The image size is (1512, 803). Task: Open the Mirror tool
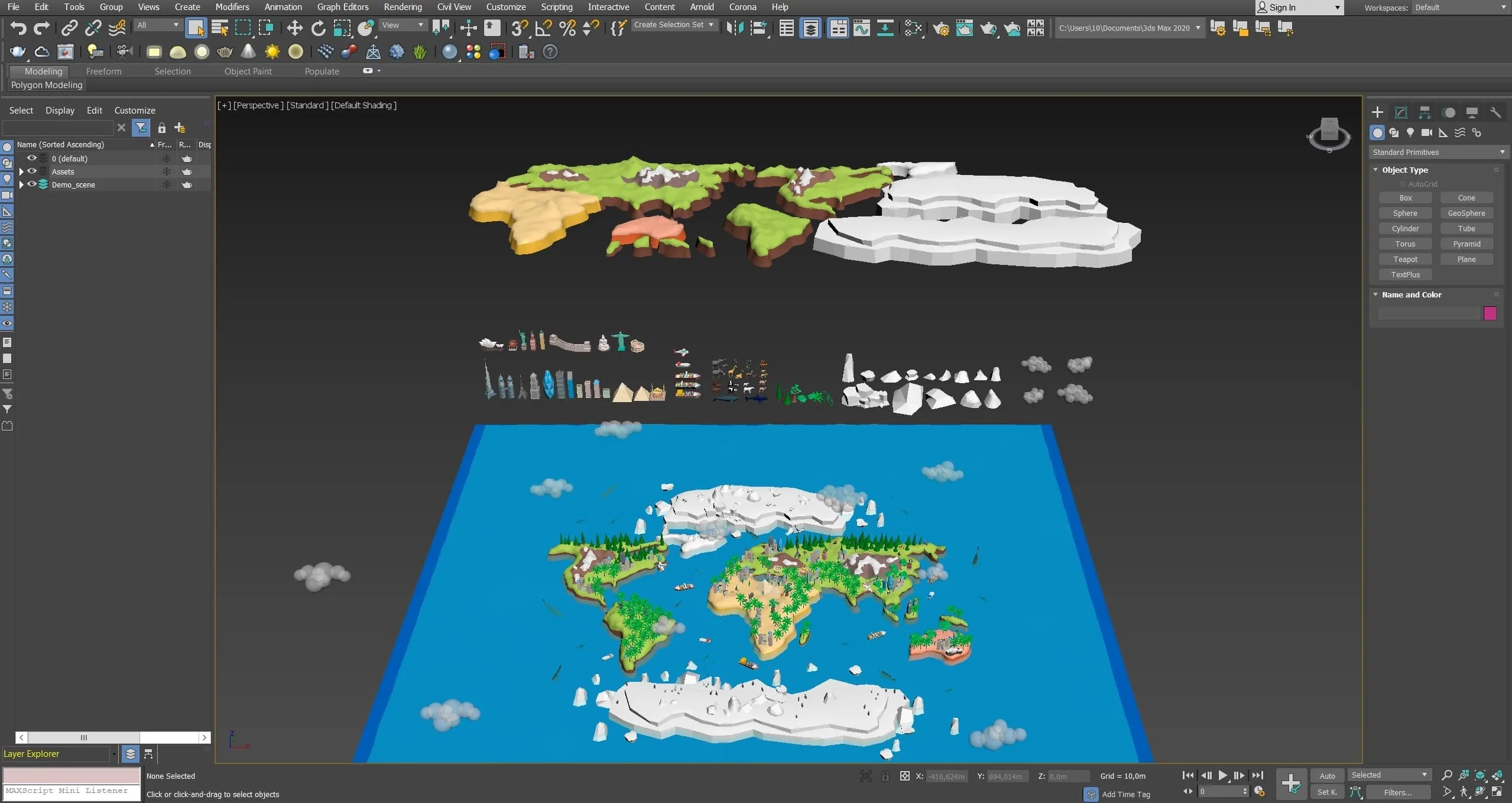735,28
